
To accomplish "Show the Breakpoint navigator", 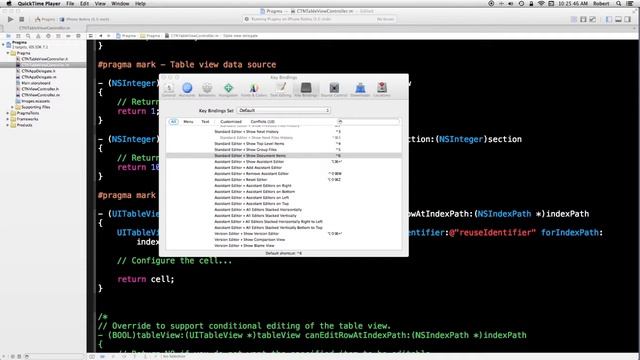I will pos(68,36).
